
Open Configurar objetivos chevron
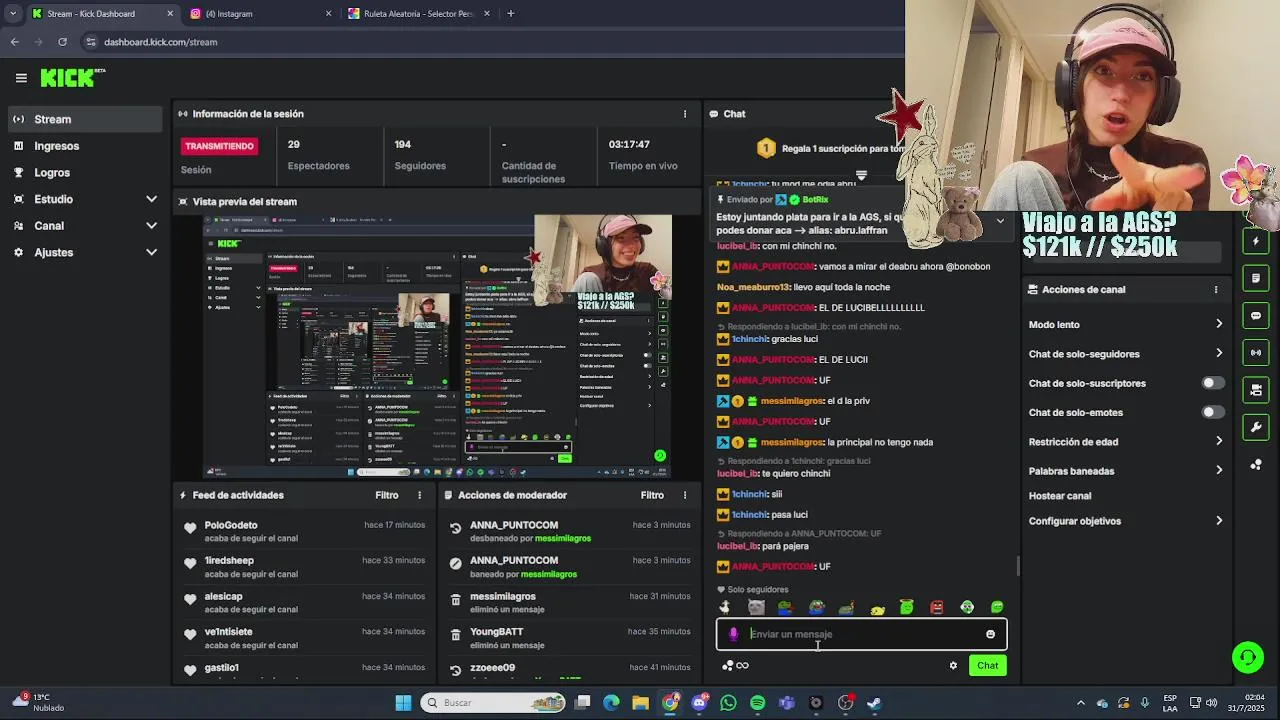click(1218, 521)
